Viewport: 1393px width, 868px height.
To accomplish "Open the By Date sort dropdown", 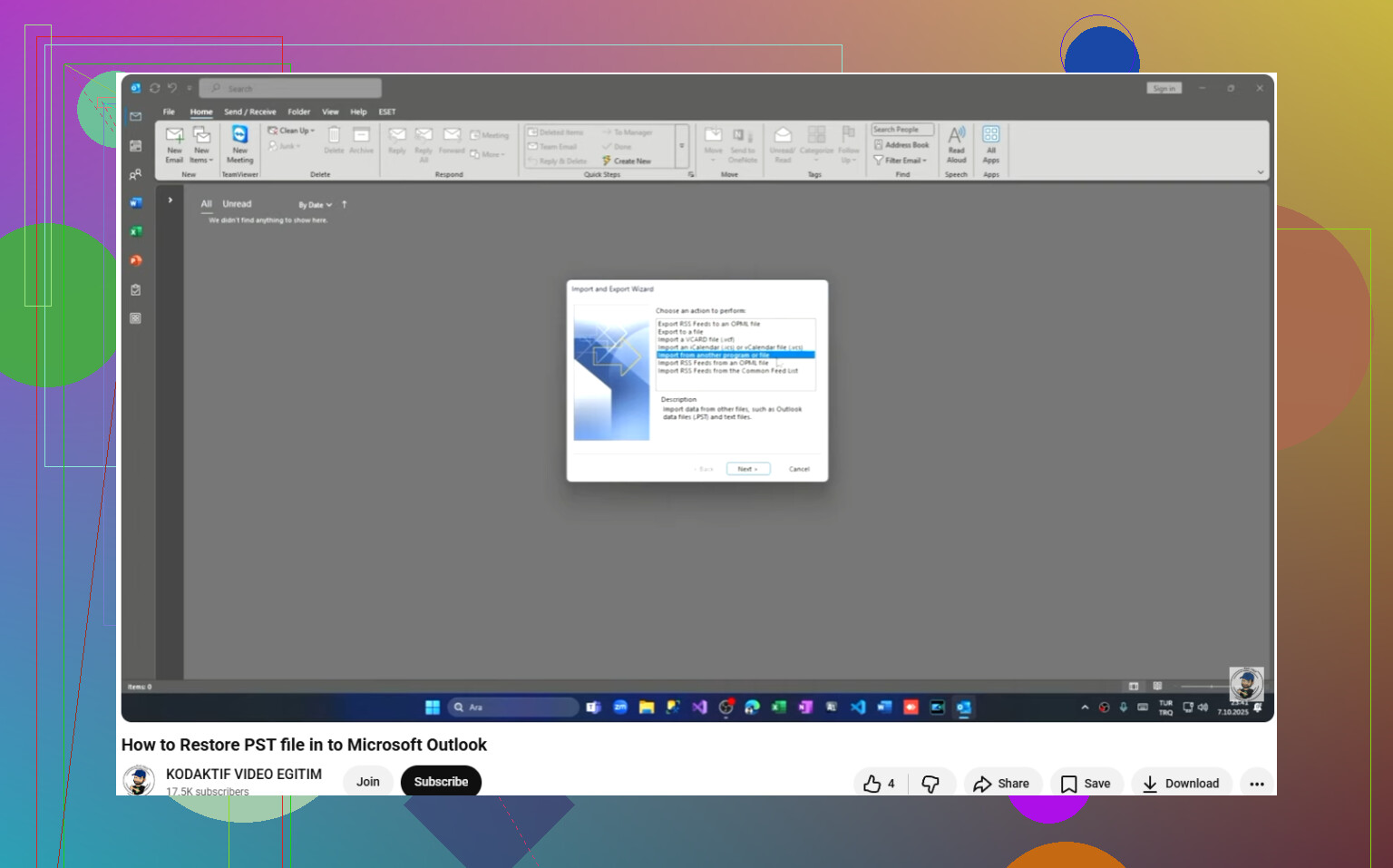I will click(x=316, y=205).
